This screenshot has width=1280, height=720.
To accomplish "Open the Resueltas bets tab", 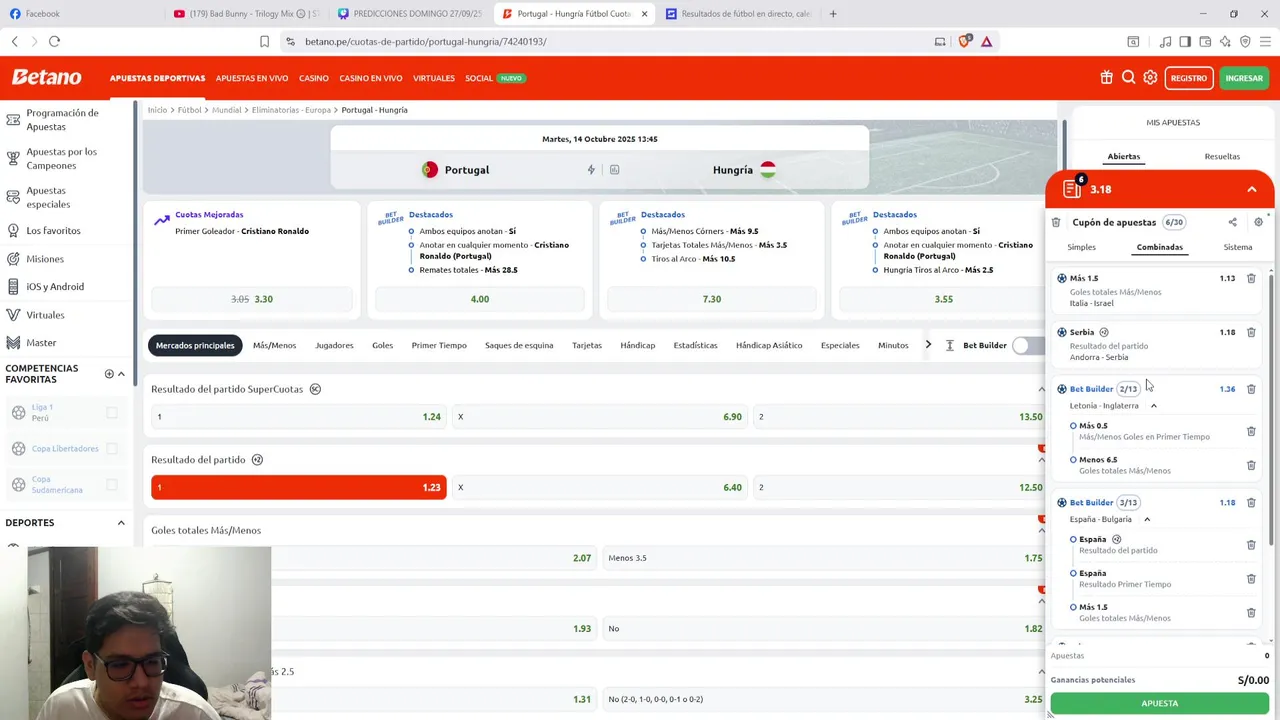I will [x=1222, y=156].
